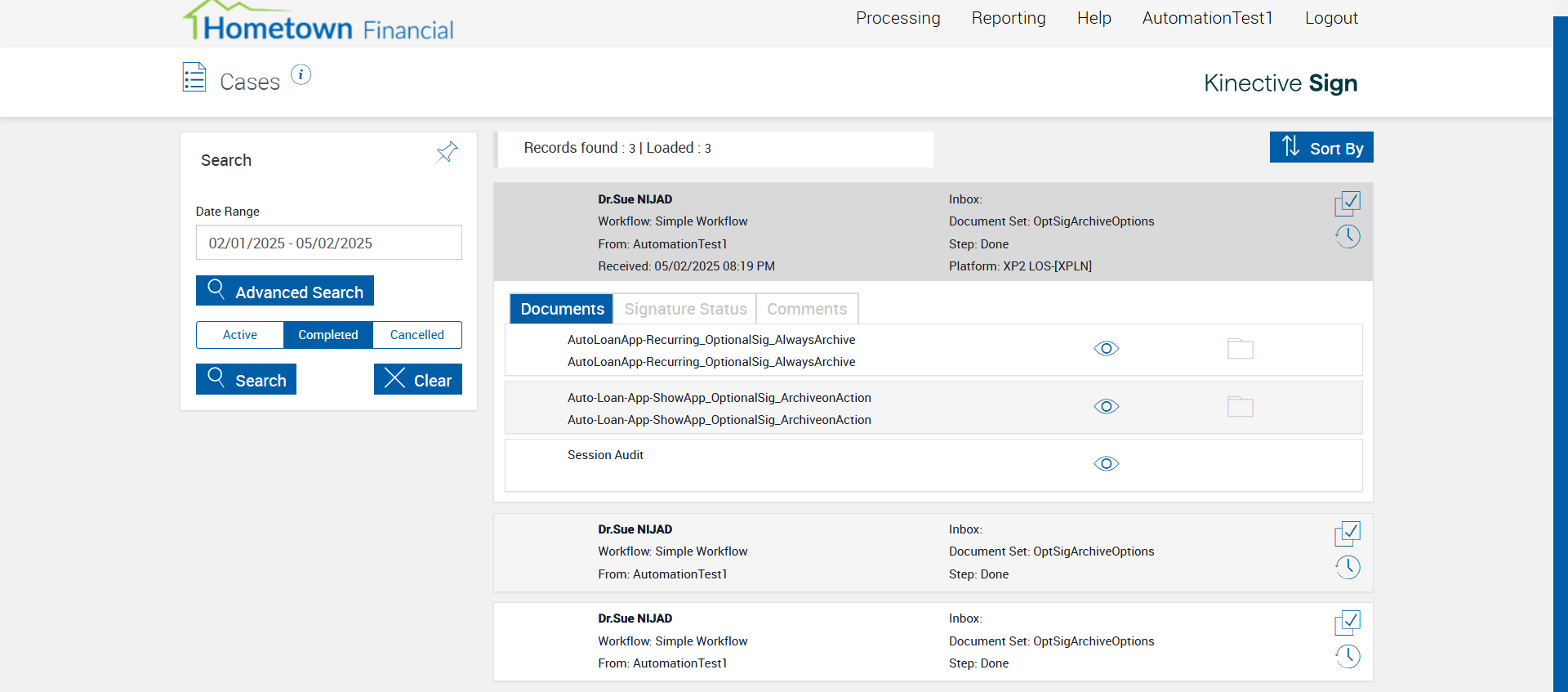Switch to the Comments tab
Screen dimensions: 1568x692
coord(807,309)
